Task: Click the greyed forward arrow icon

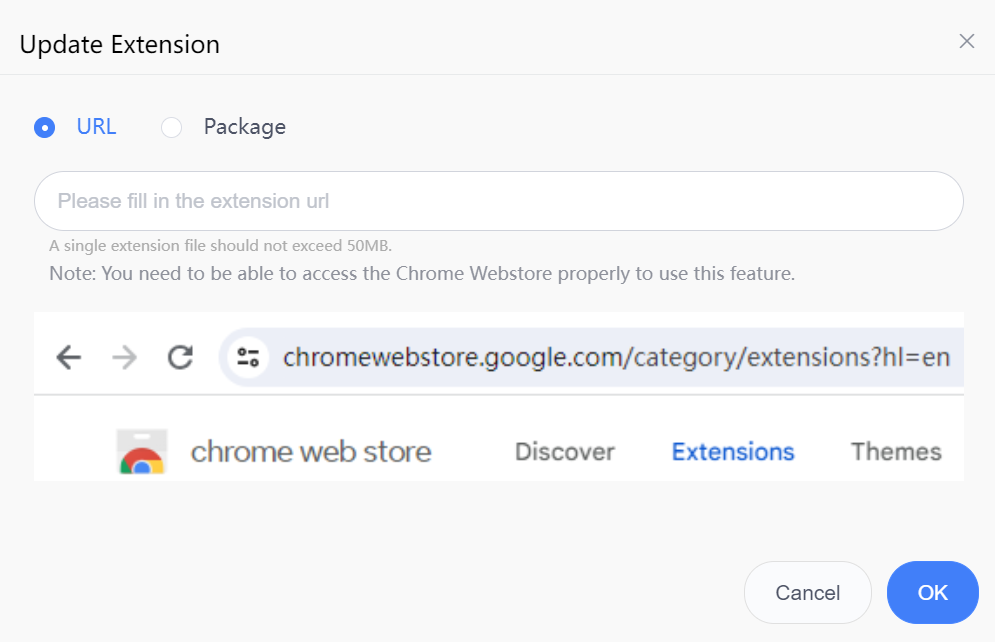Action: point(124,357)
